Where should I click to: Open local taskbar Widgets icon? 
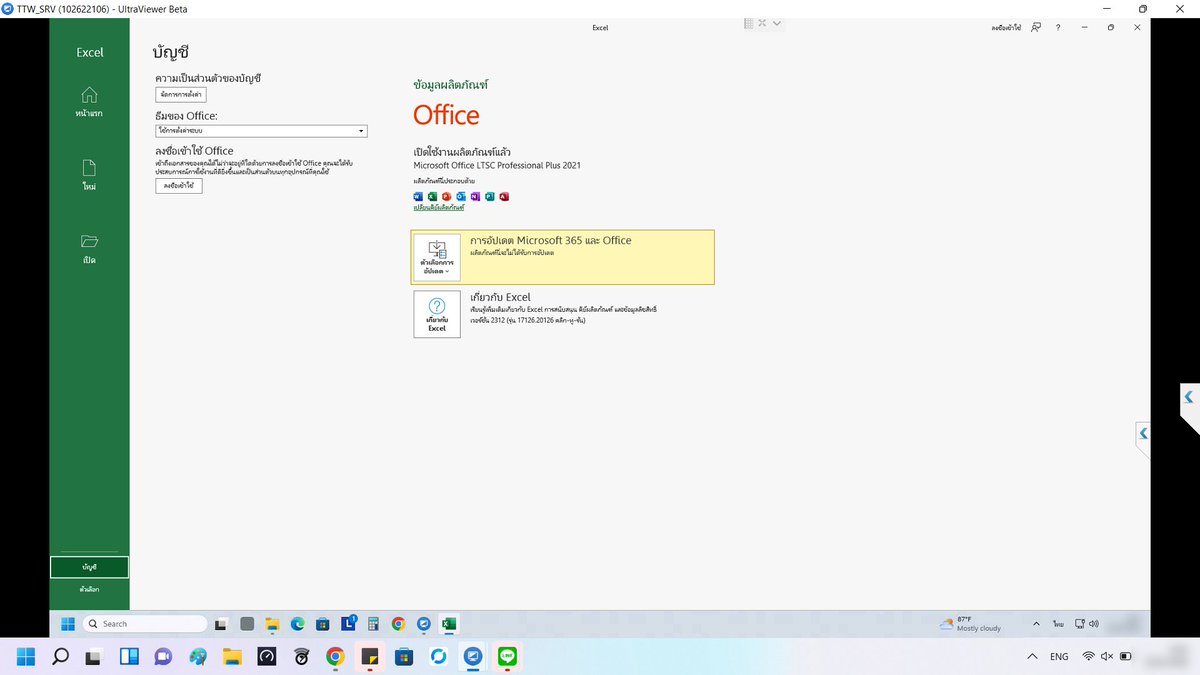[x=129, y=657]
